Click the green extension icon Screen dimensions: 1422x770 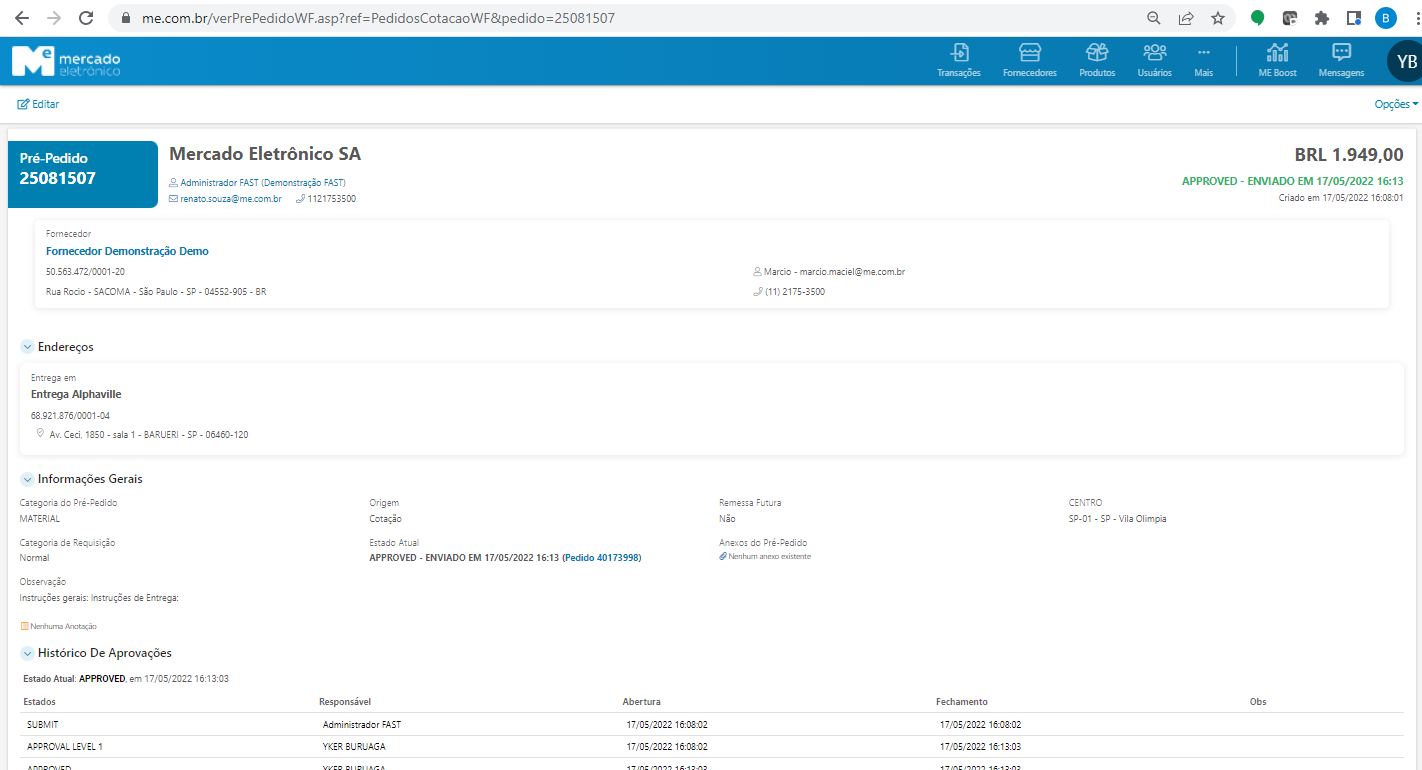(x=1257, y=18)
